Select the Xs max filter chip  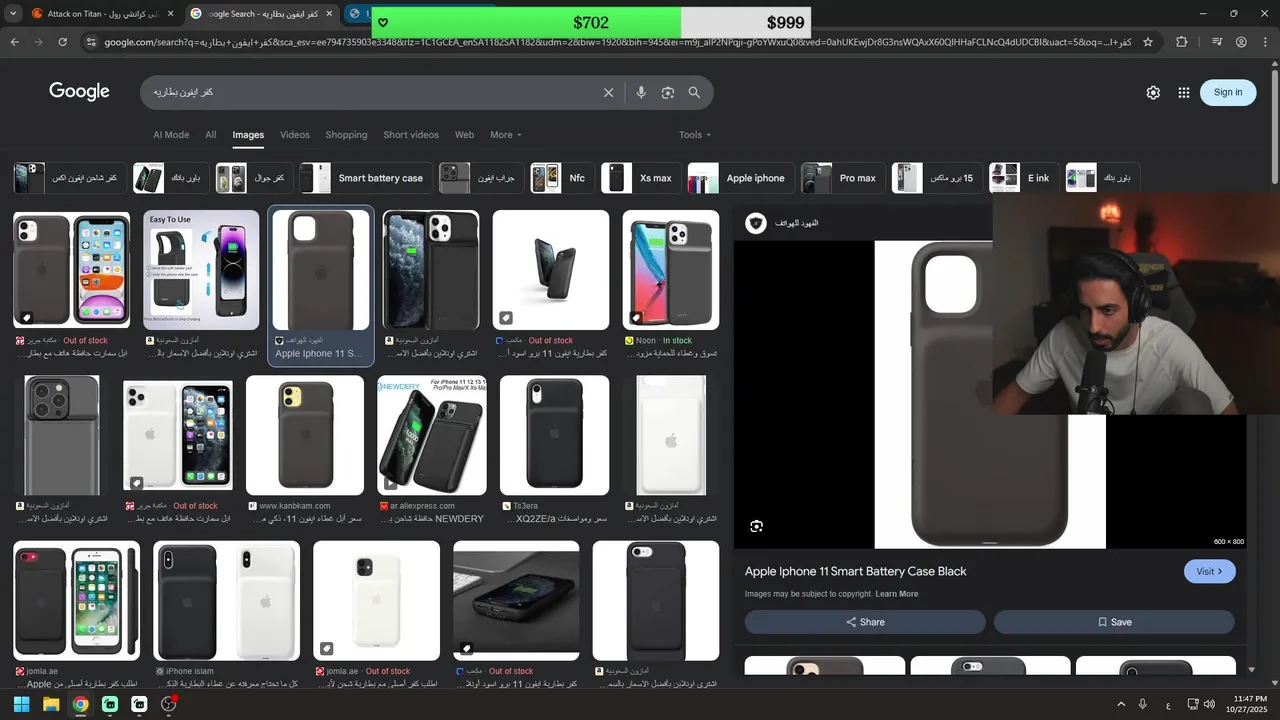[x=641, y=178]
